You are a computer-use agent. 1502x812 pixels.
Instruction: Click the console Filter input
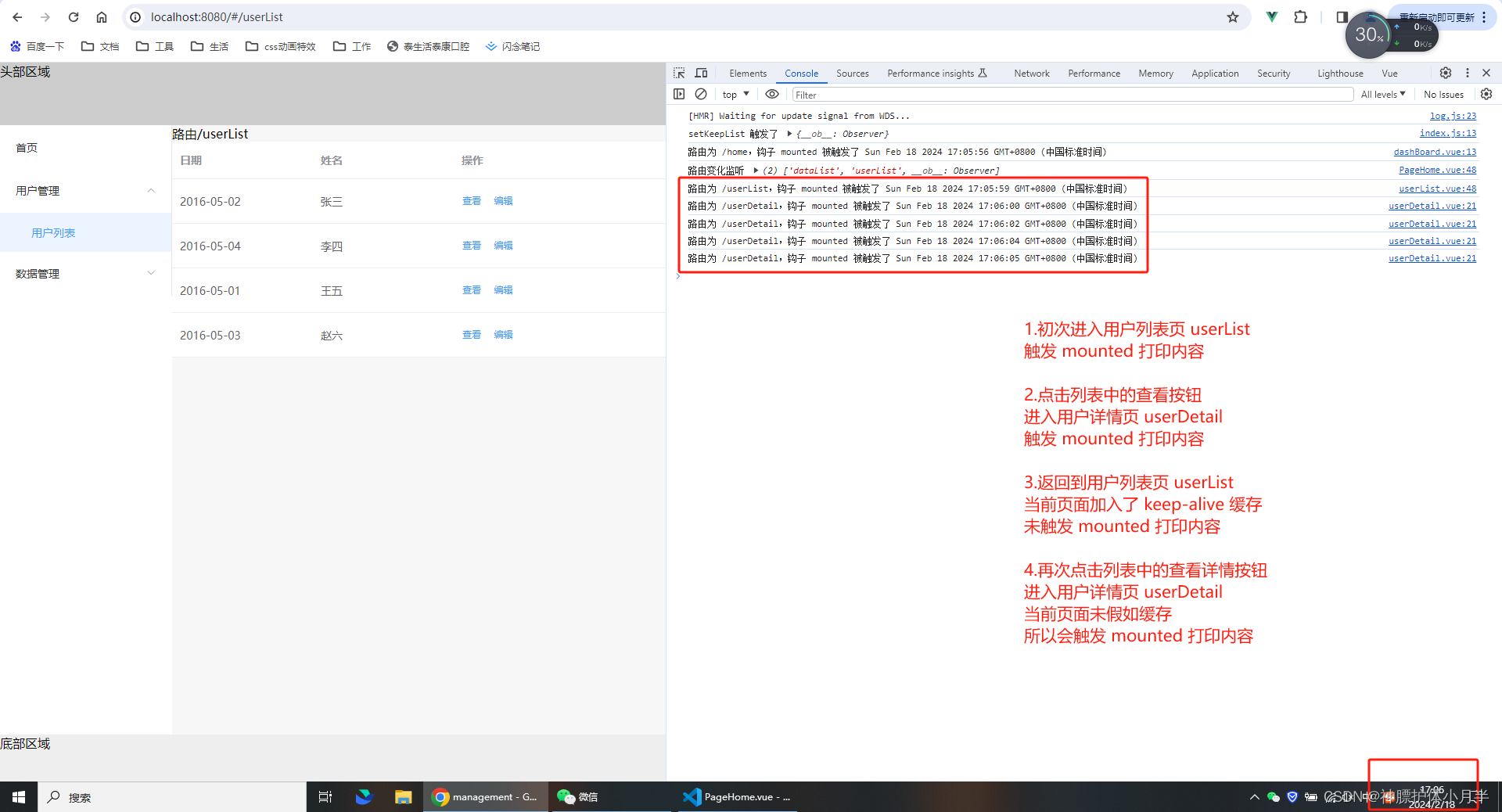click(x=1073, y=95)
